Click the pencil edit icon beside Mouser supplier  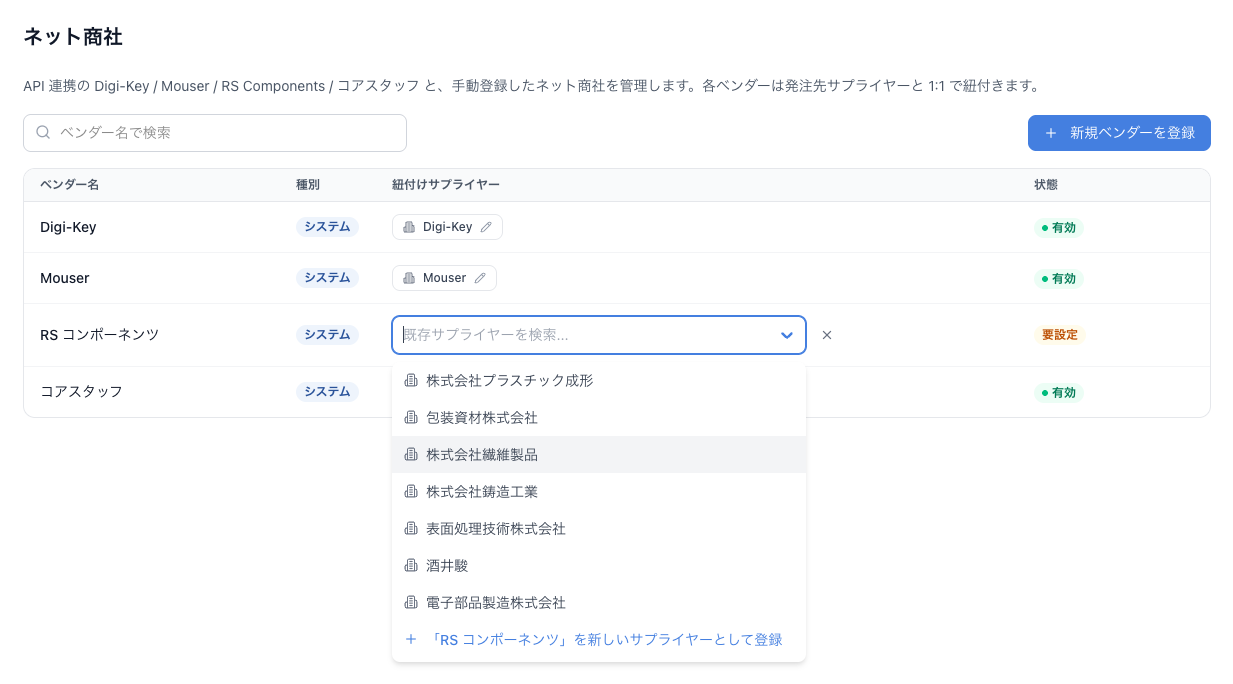point(480,278)
